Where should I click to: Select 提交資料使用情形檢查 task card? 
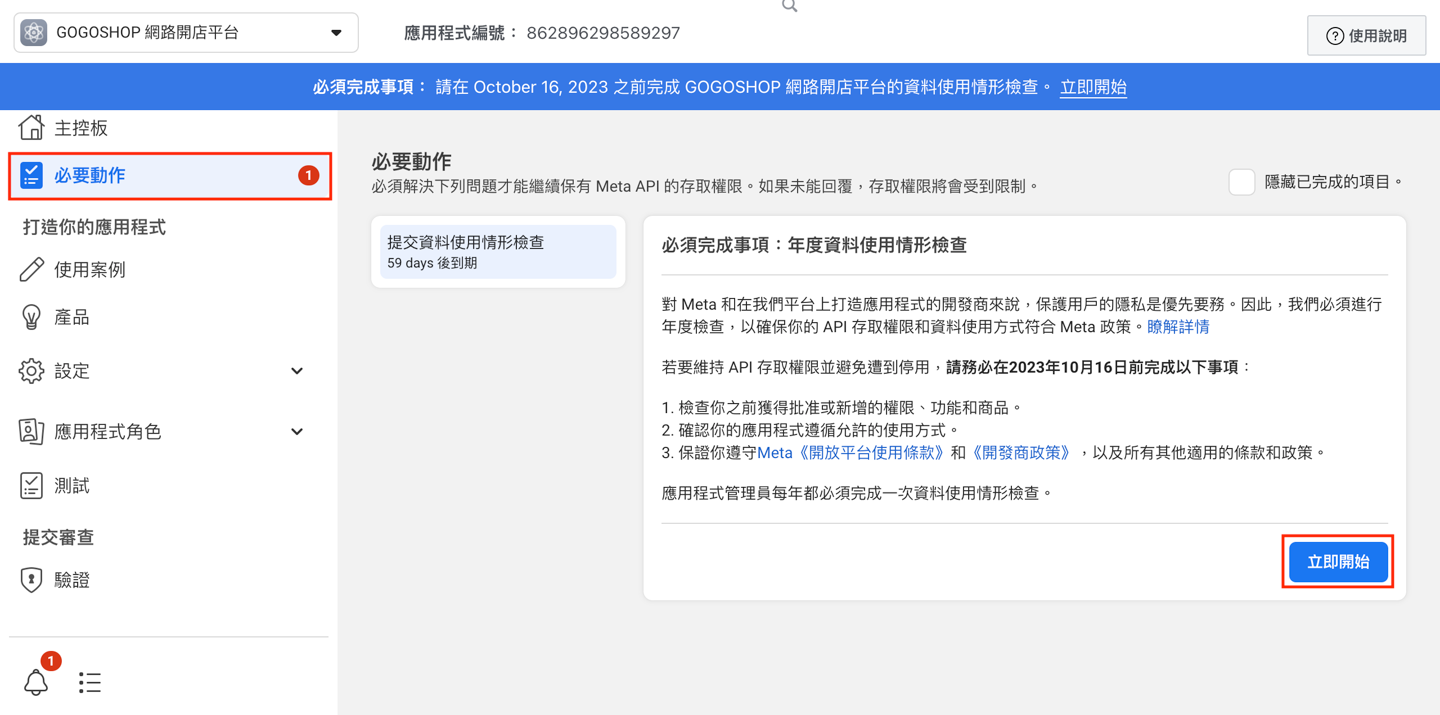(x=498, y=252)
